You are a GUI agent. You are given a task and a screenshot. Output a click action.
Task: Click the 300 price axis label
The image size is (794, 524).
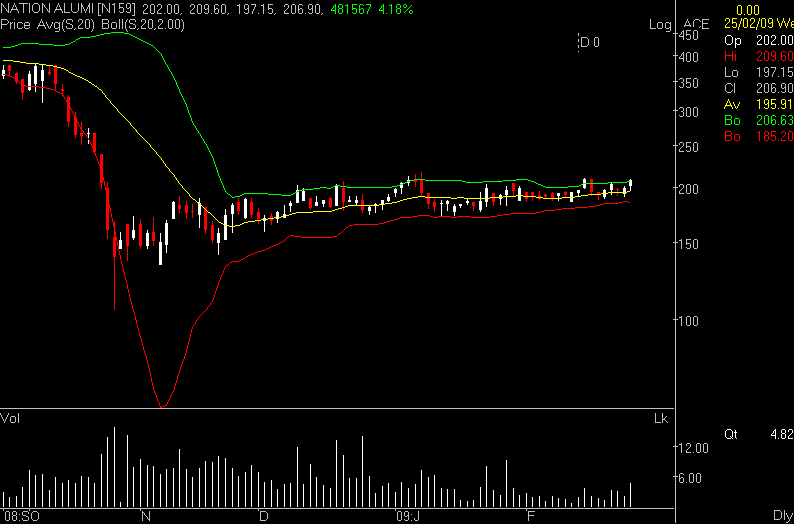click(x=689, y=112)
